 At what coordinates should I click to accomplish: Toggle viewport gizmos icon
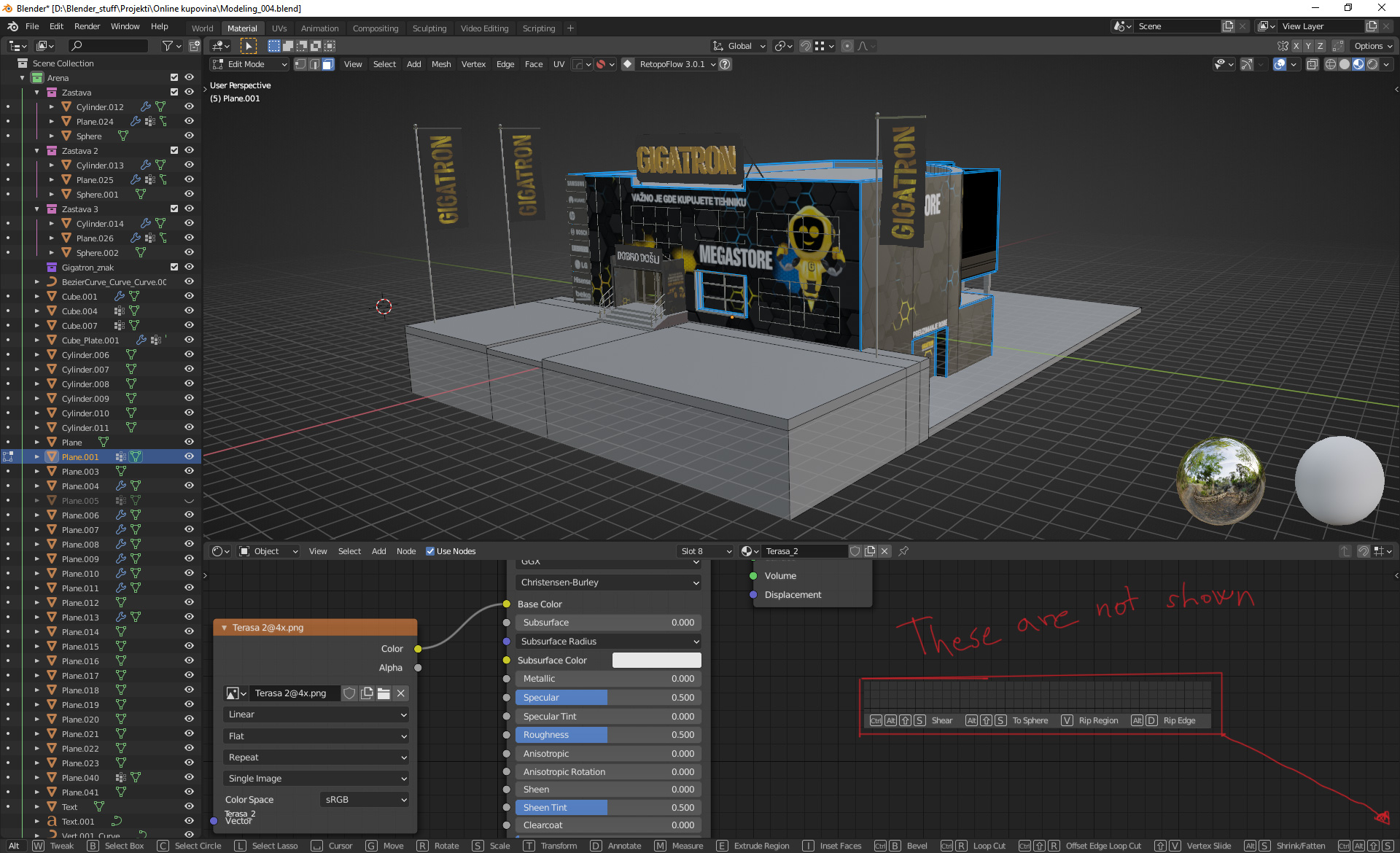click(1247, 64)
